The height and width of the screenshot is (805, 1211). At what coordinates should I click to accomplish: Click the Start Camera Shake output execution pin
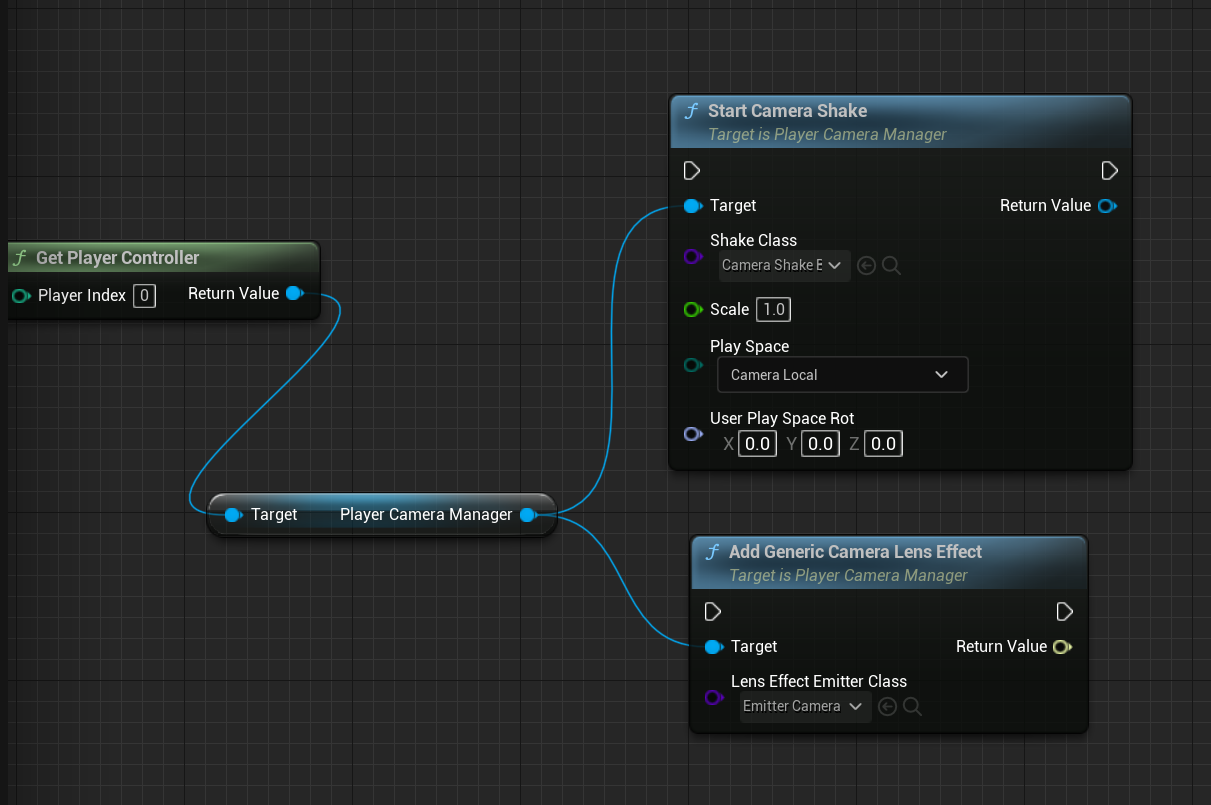[1109, 171]
